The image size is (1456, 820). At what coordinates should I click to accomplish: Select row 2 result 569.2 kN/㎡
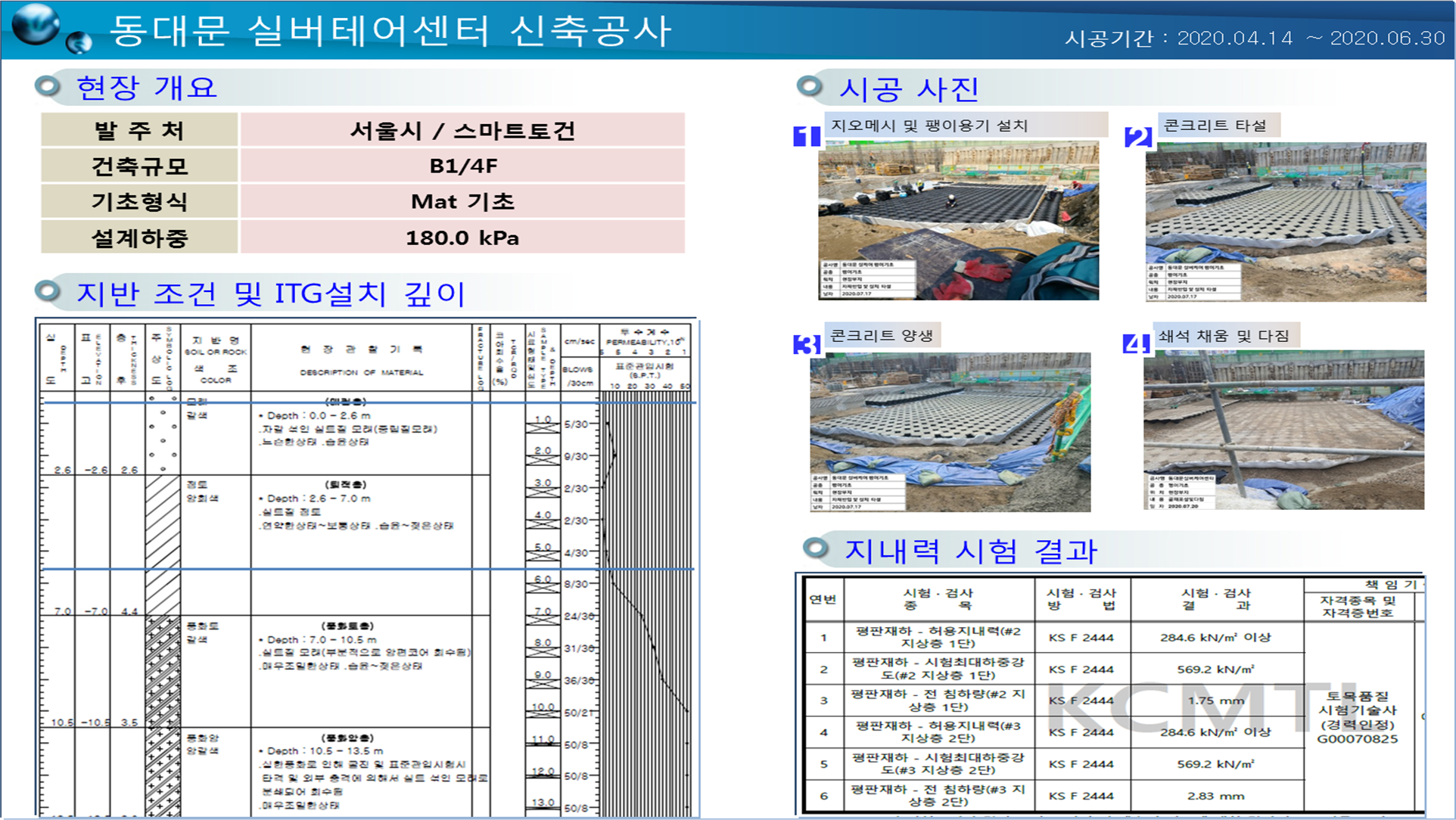[x=1215, y=669]
